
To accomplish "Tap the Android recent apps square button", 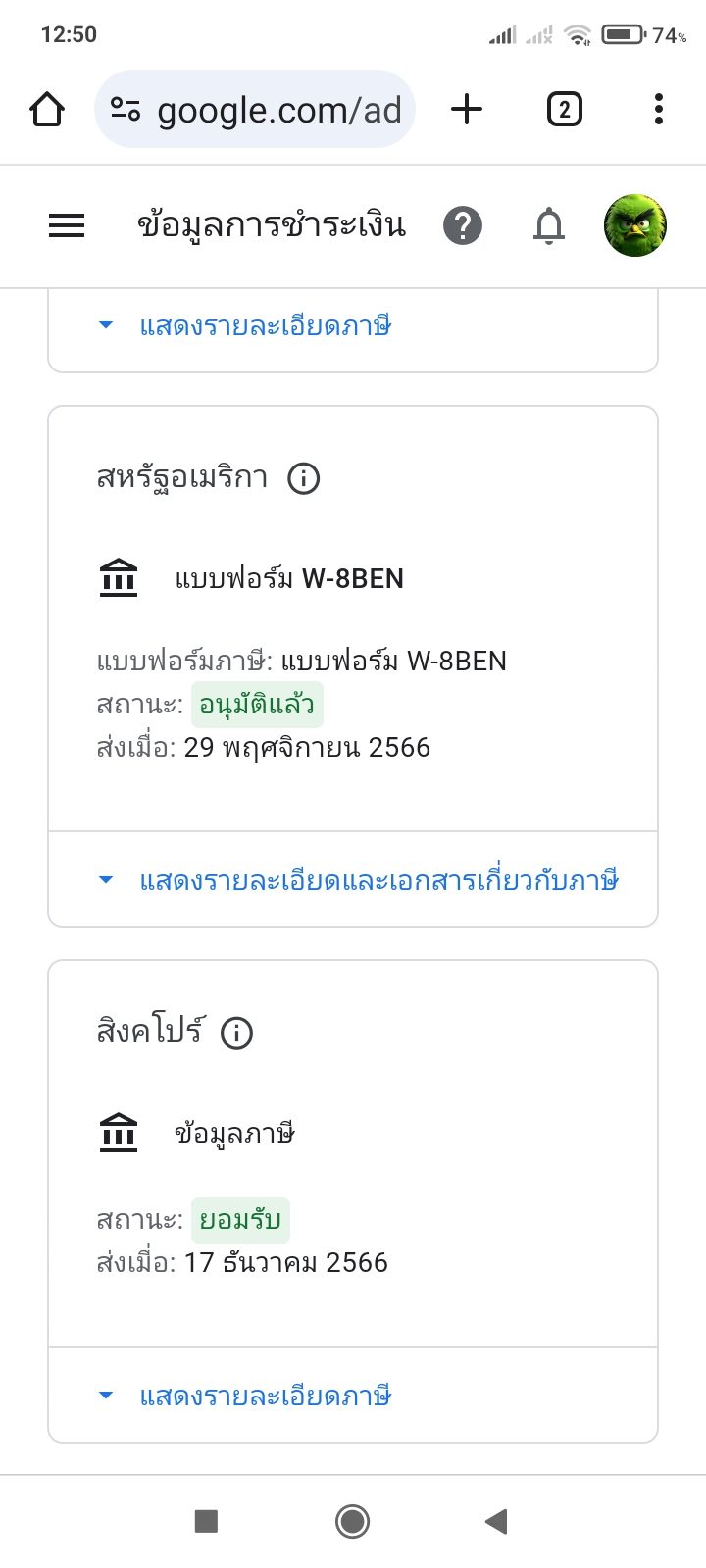I will [207, 1521].
